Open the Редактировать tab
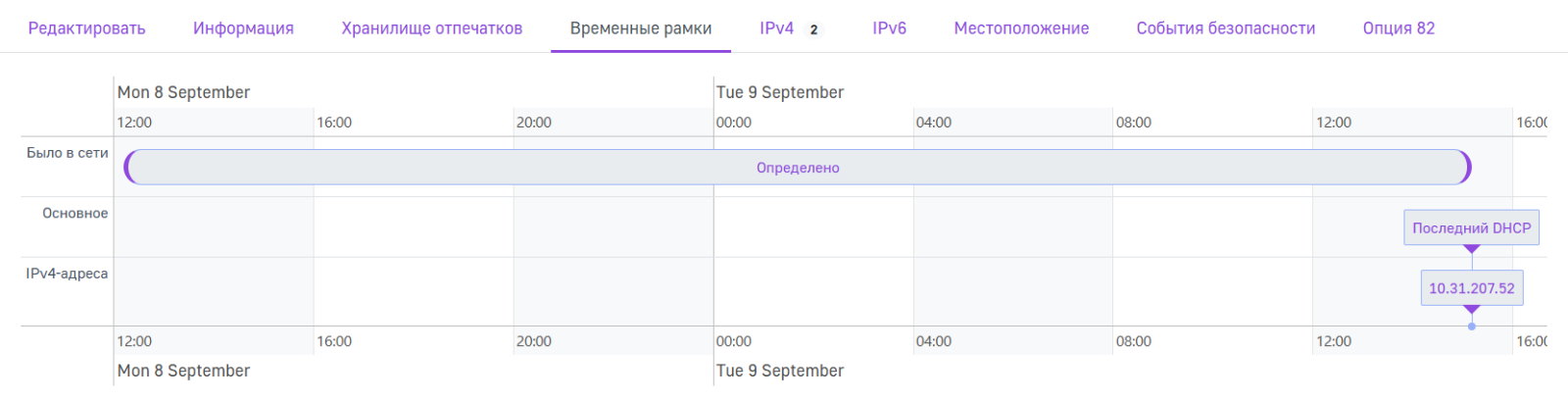 click(86, 28)
